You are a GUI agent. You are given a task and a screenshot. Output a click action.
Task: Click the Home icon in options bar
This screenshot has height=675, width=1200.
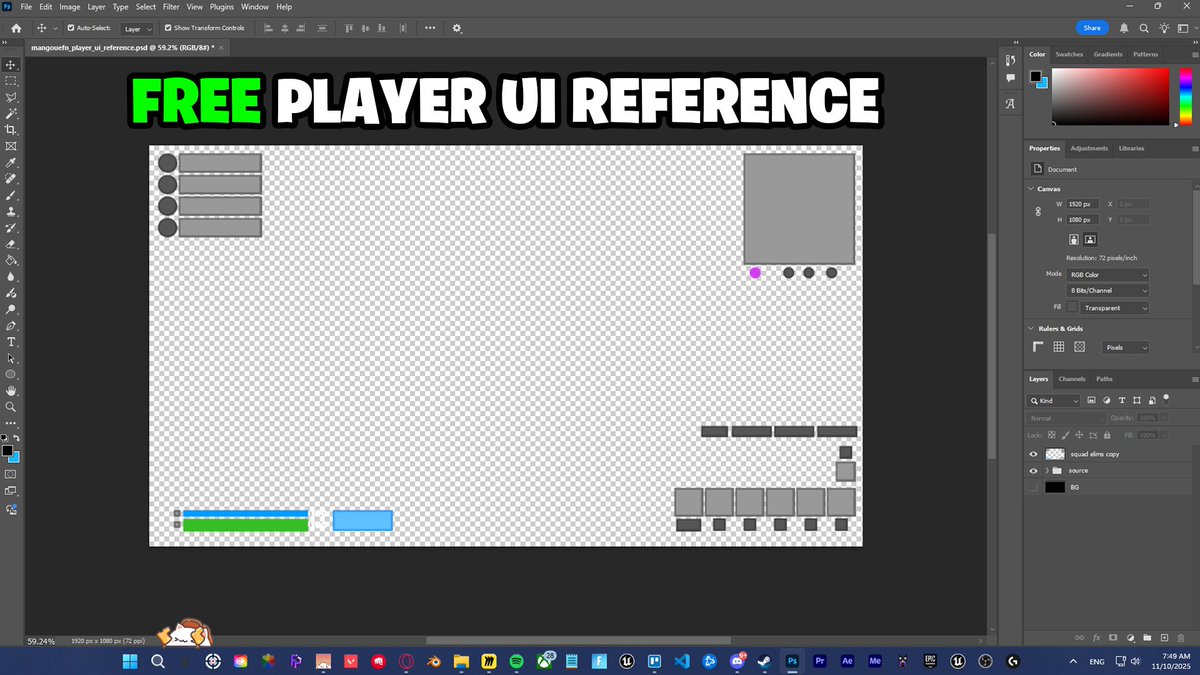point(16,28)
